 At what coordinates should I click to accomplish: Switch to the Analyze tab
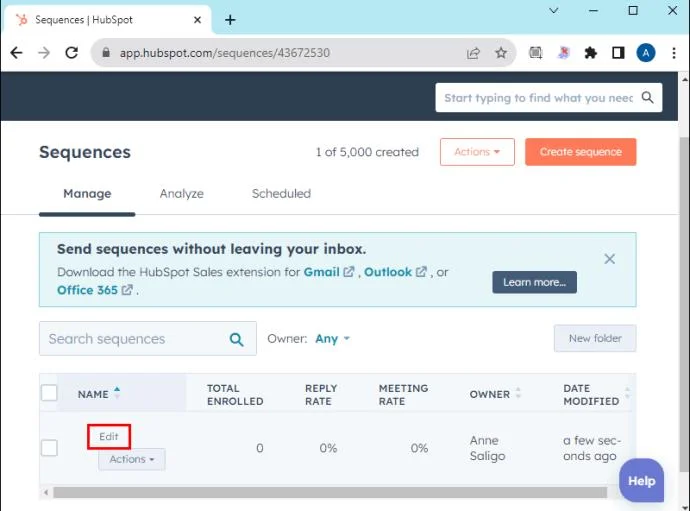click(x=182, y=194)
